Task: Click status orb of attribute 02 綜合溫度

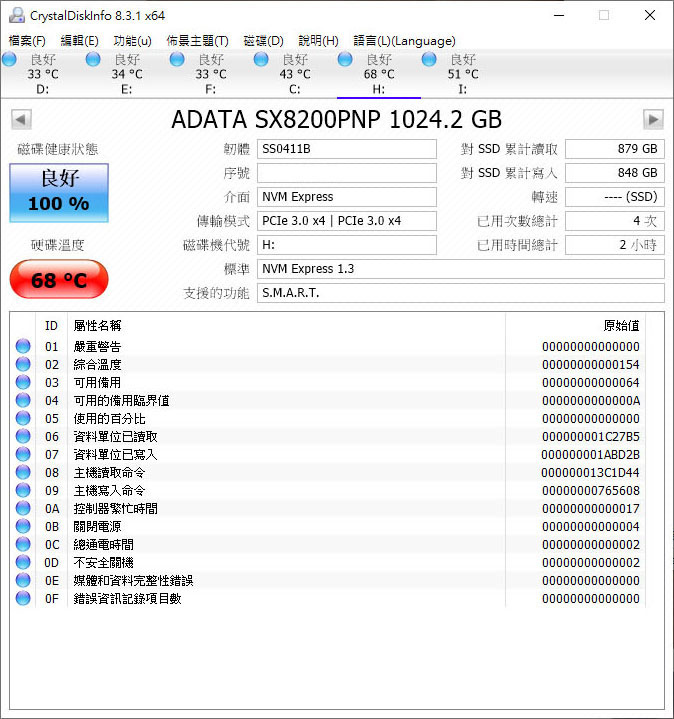Action: tap(23, 364)
